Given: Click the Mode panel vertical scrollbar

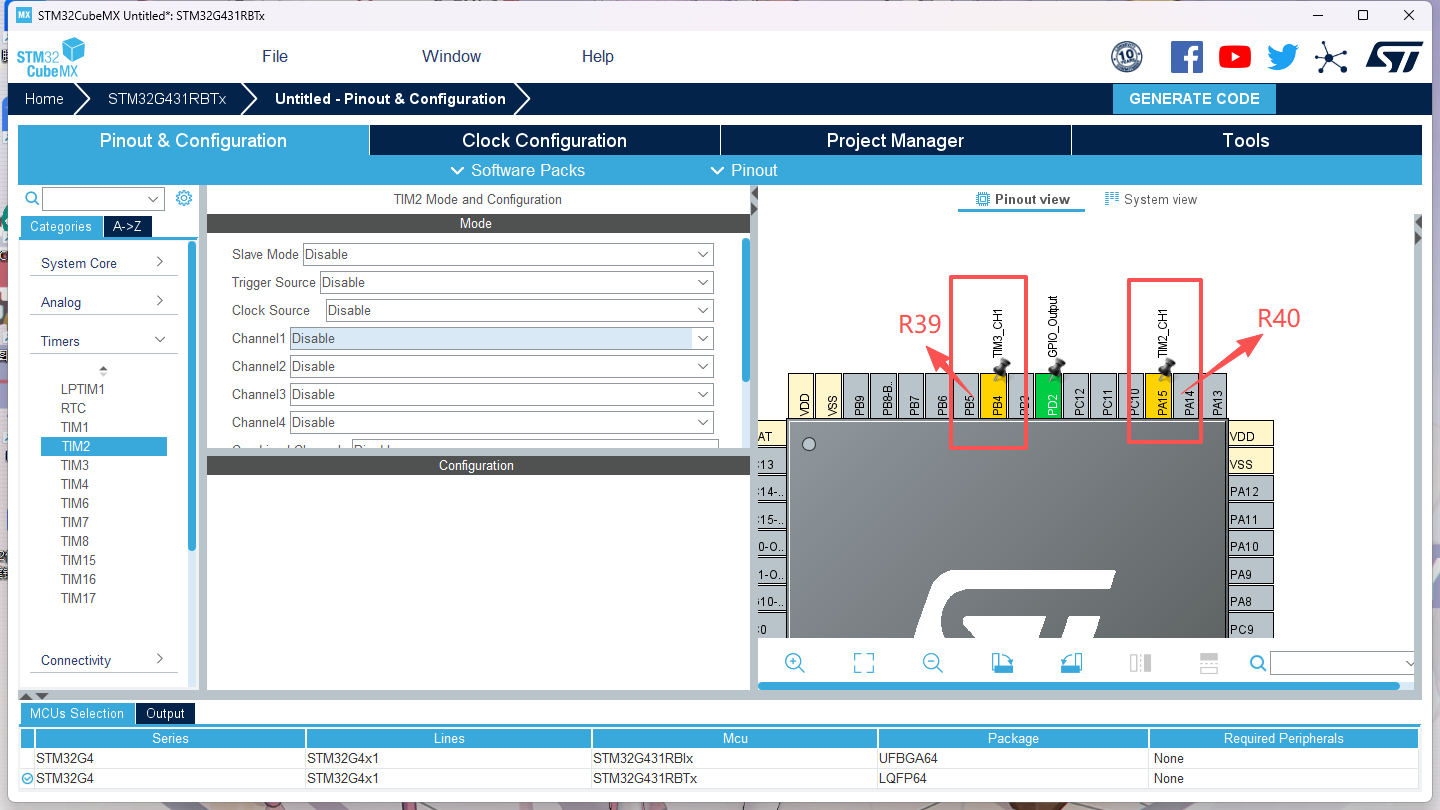Looking at the screenshot, I should click(x=746, y=310).
